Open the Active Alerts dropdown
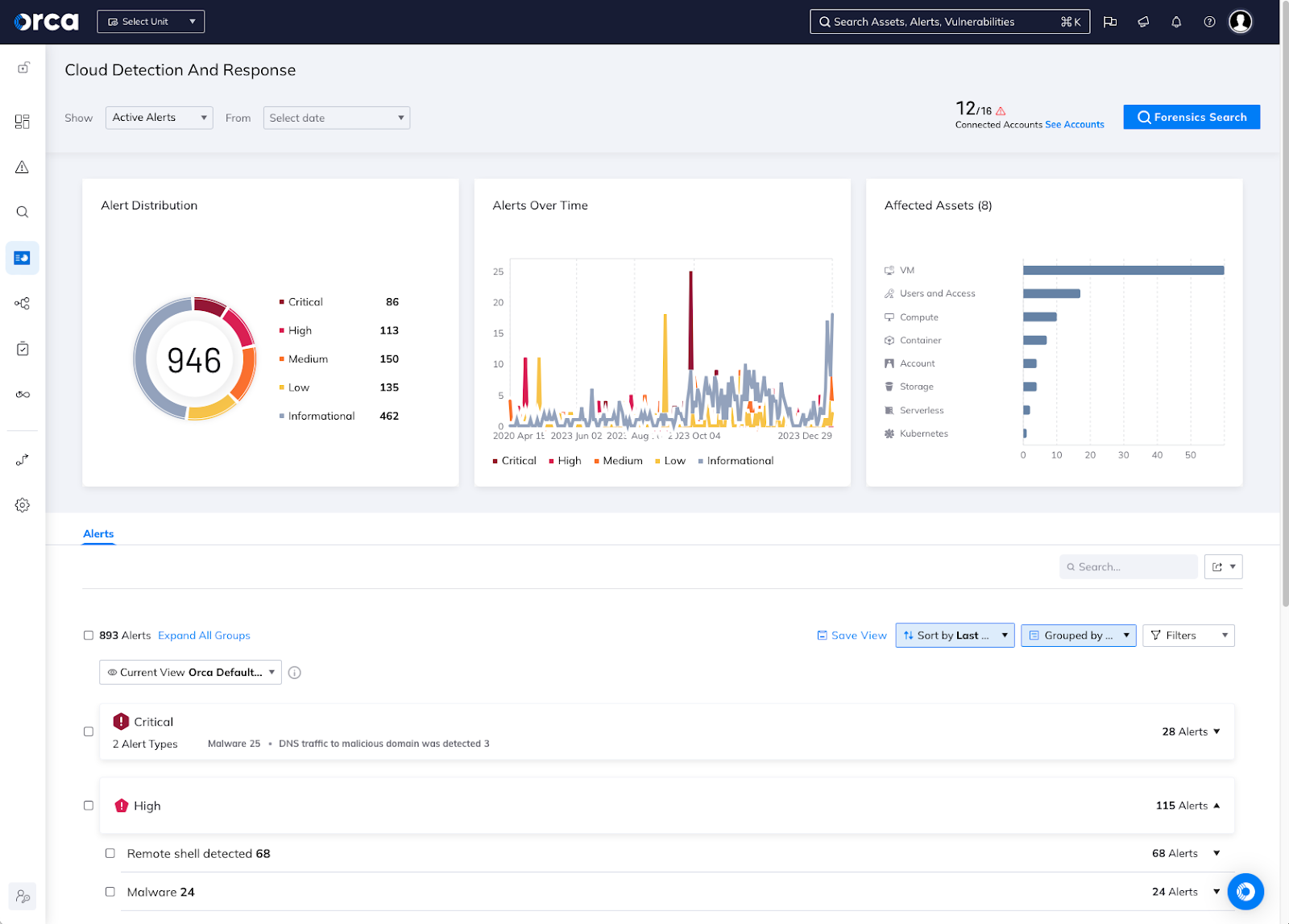This screenshot has height=924, width=1289. coord(158,118)
